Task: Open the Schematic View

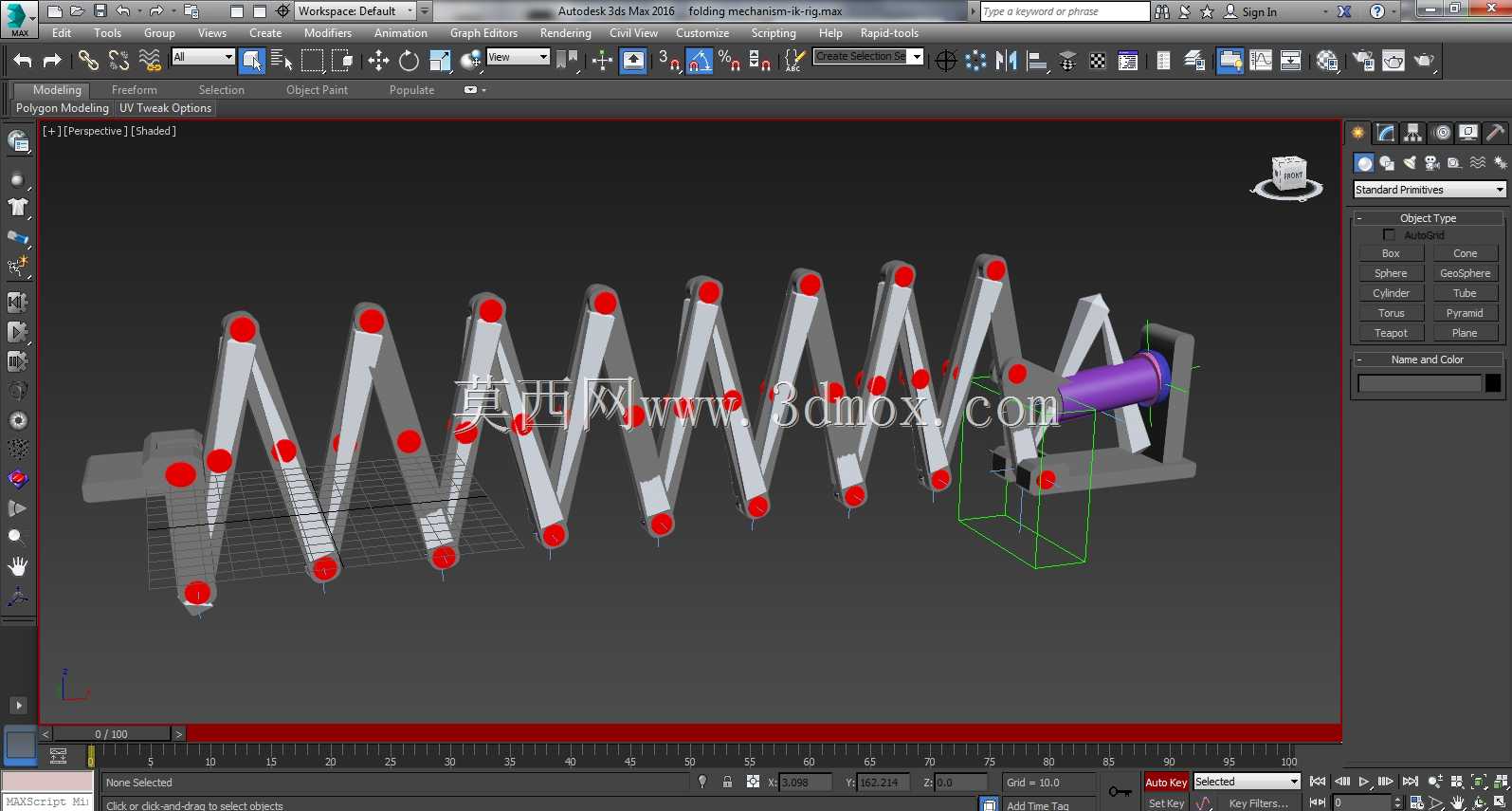Action: 1291,61
